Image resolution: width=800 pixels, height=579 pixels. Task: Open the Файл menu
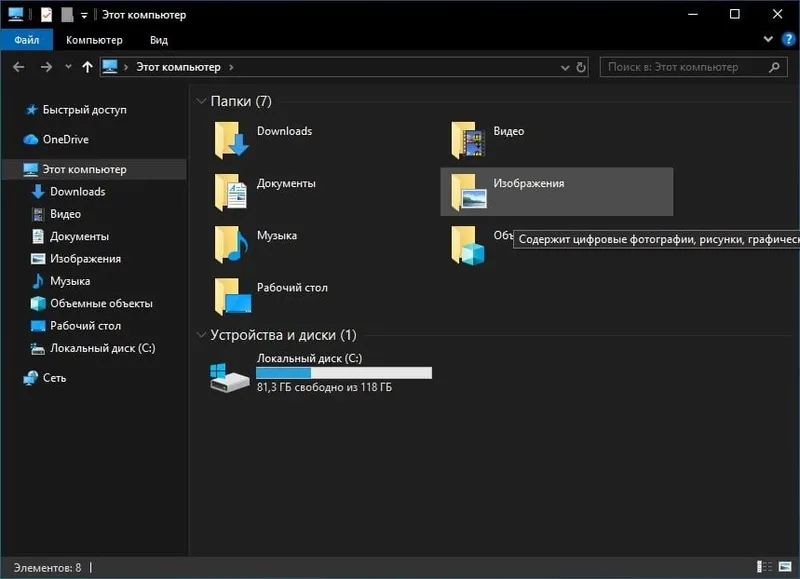pos(27,40)
